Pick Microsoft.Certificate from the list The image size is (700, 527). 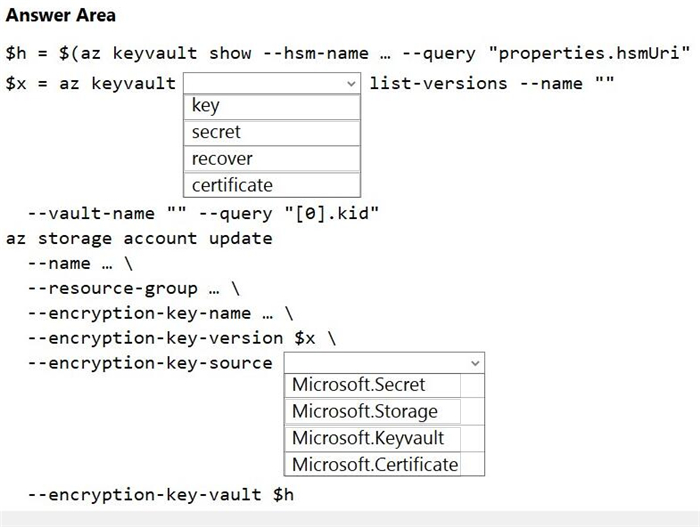pos(372,464)
